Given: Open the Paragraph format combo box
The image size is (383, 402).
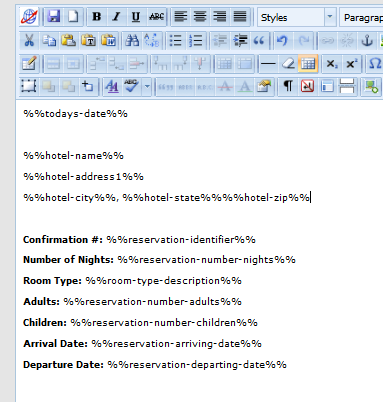Looking at the screenshot, I should [x=361, y=17].
